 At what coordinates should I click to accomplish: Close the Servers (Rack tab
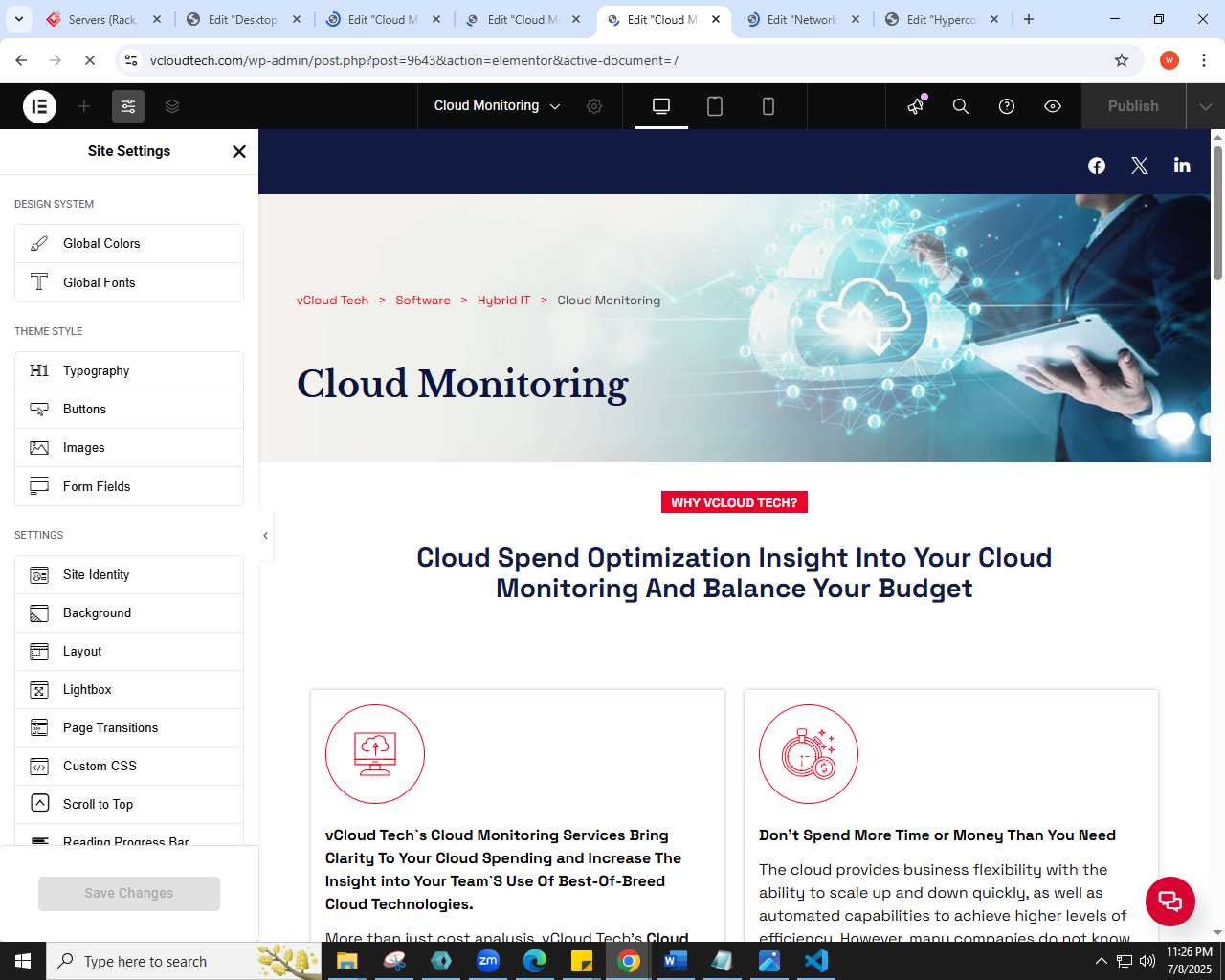tap(157, 19)
